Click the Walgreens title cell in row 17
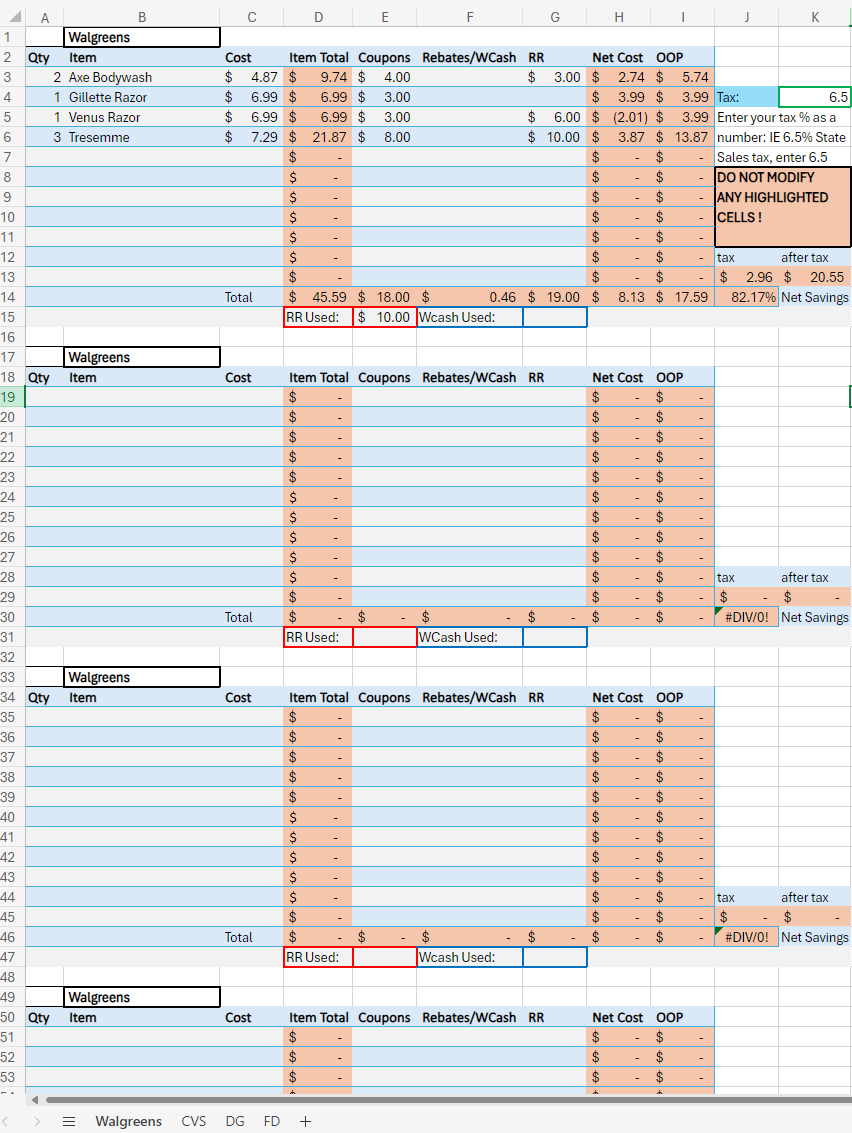This screenshot has width=852, height=1133. [x=142, y=357]
